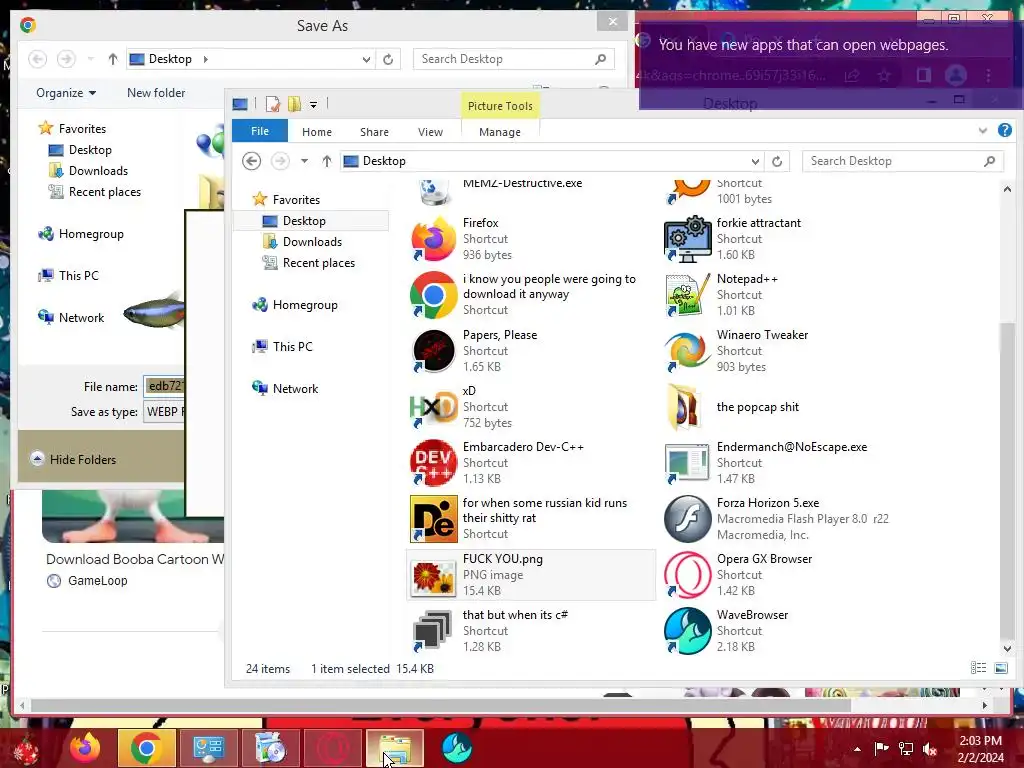The width and height of the screenshot is (1024, 768).
Task: Open Save As address path dropdown
Action: [366, 59]
